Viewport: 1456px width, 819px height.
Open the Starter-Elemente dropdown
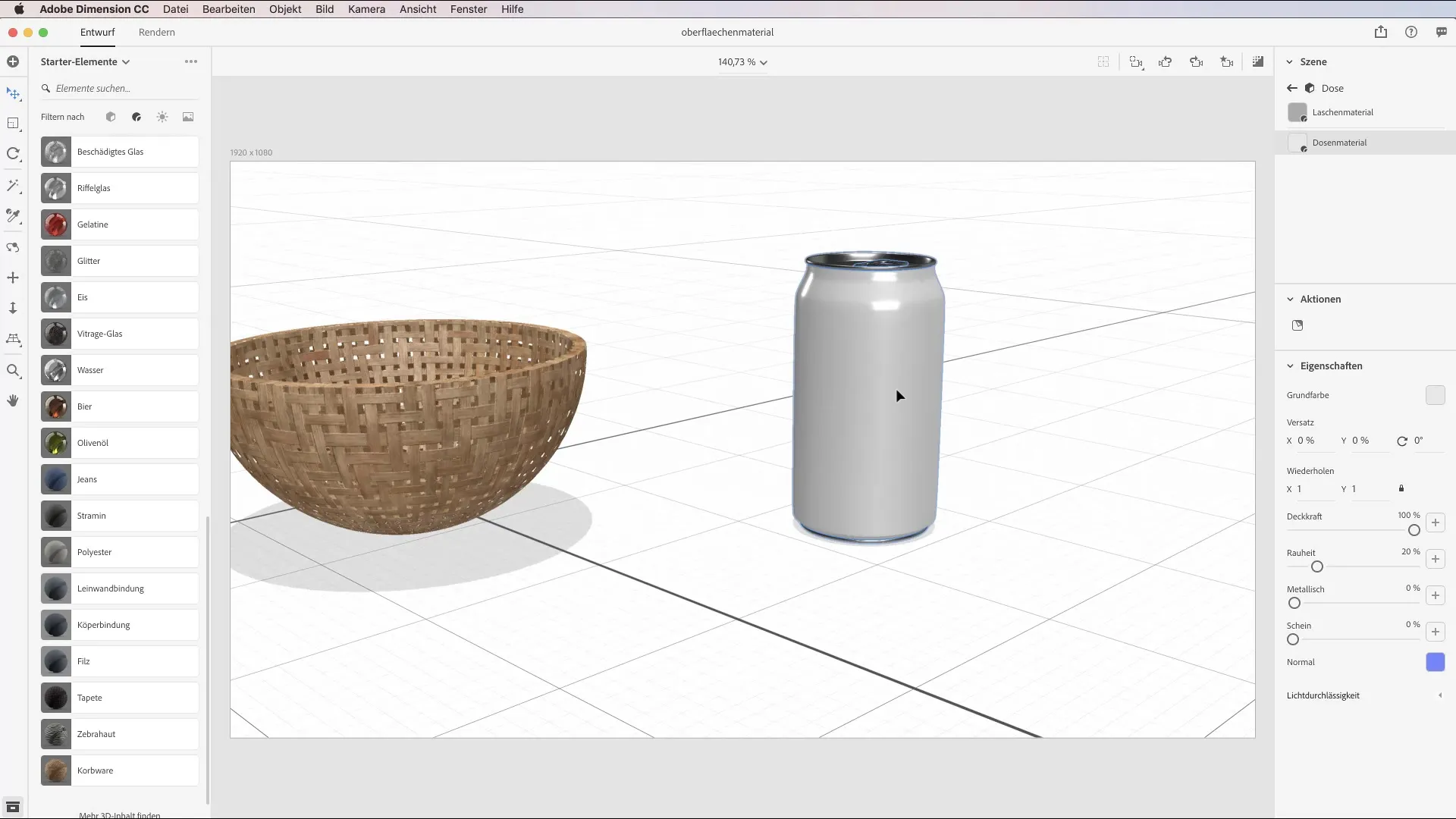[86, 61]
